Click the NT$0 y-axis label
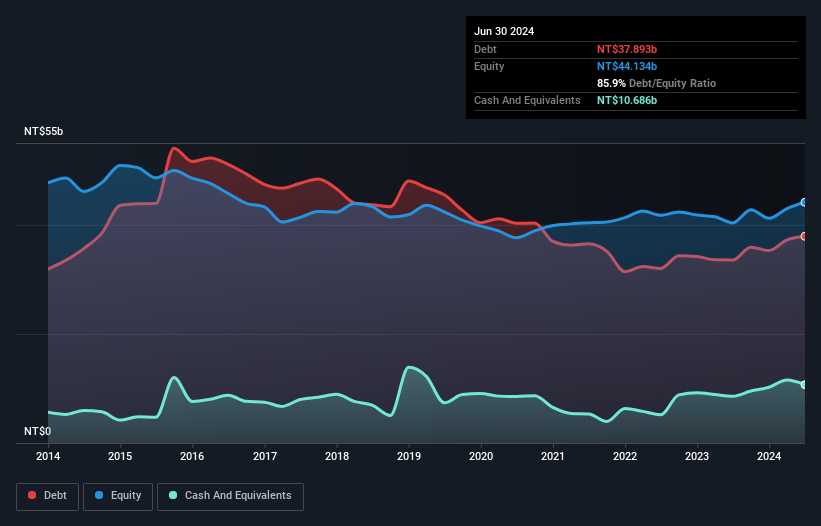The height and width of the screenshot is (526, 821). 38,431
